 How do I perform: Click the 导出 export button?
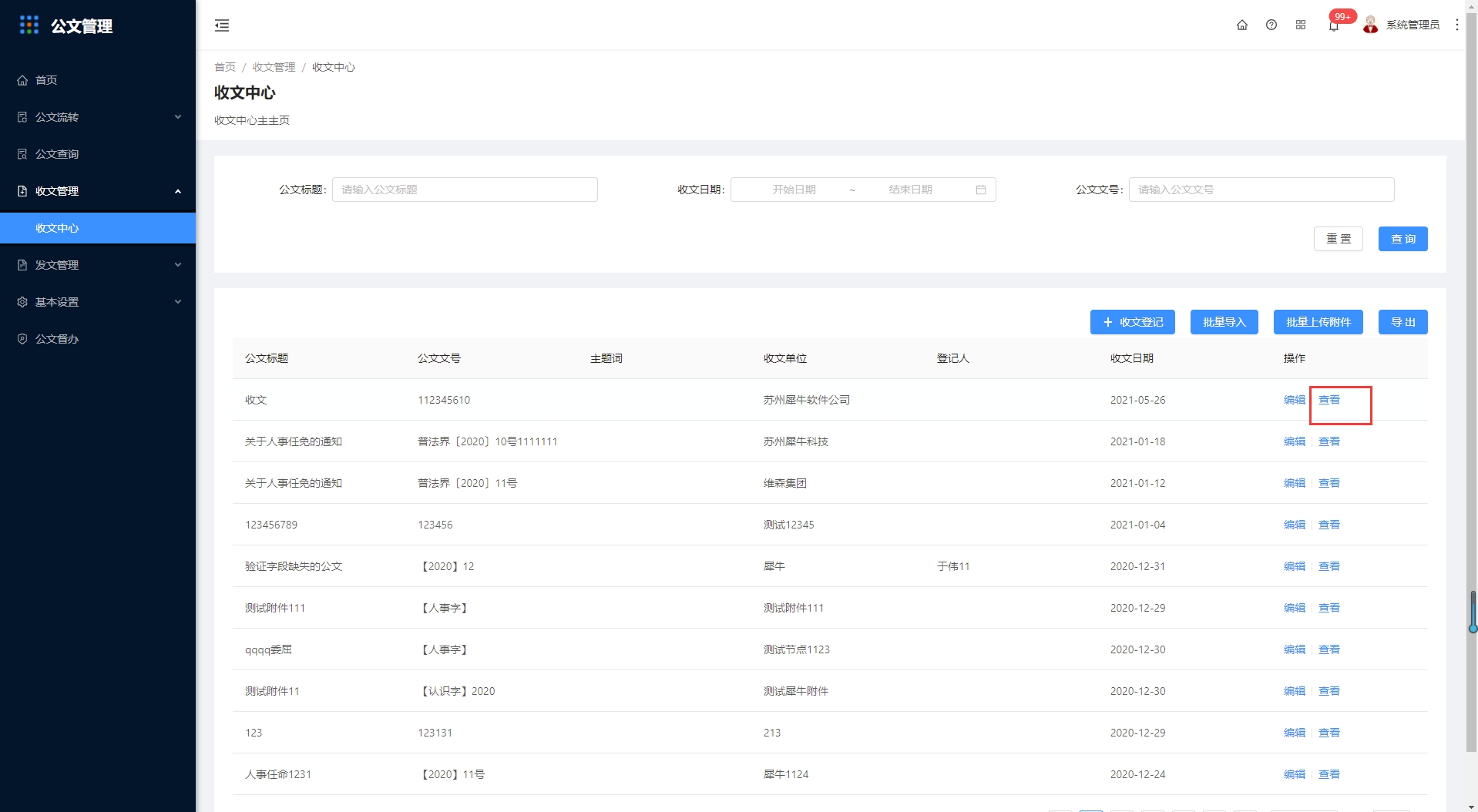tap(1402, 322)
